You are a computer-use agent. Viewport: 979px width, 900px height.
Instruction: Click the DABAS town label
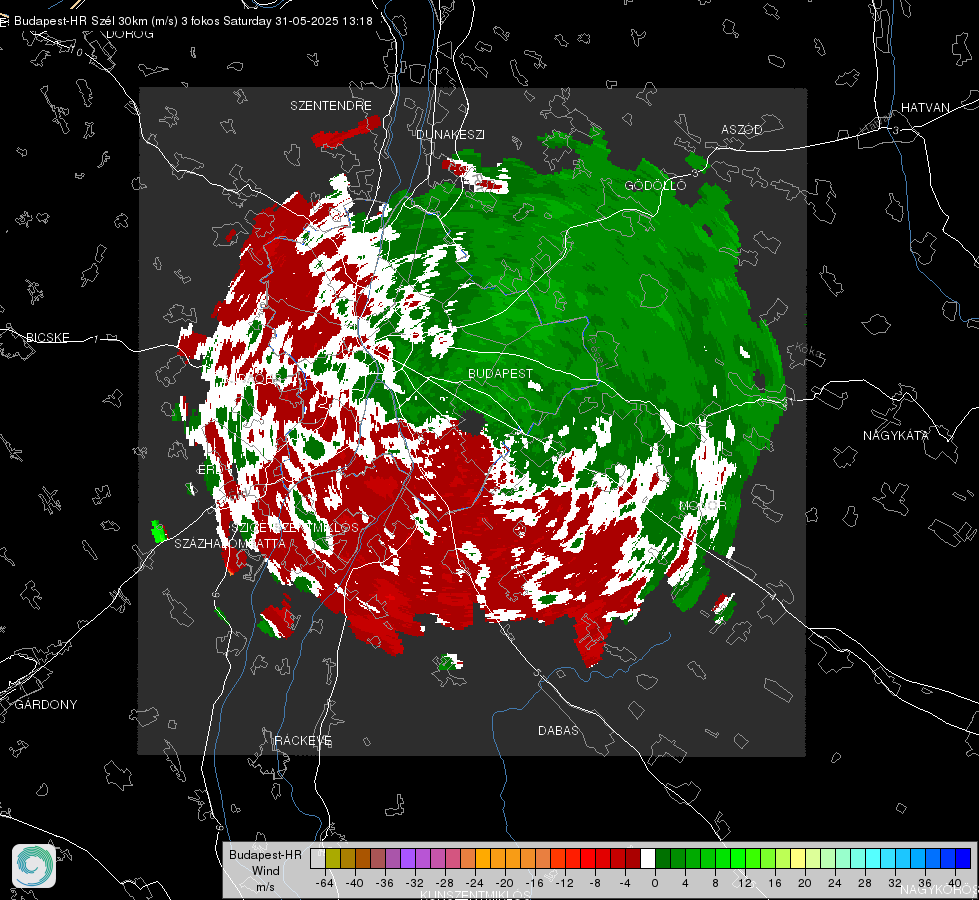tap(558, 731)
